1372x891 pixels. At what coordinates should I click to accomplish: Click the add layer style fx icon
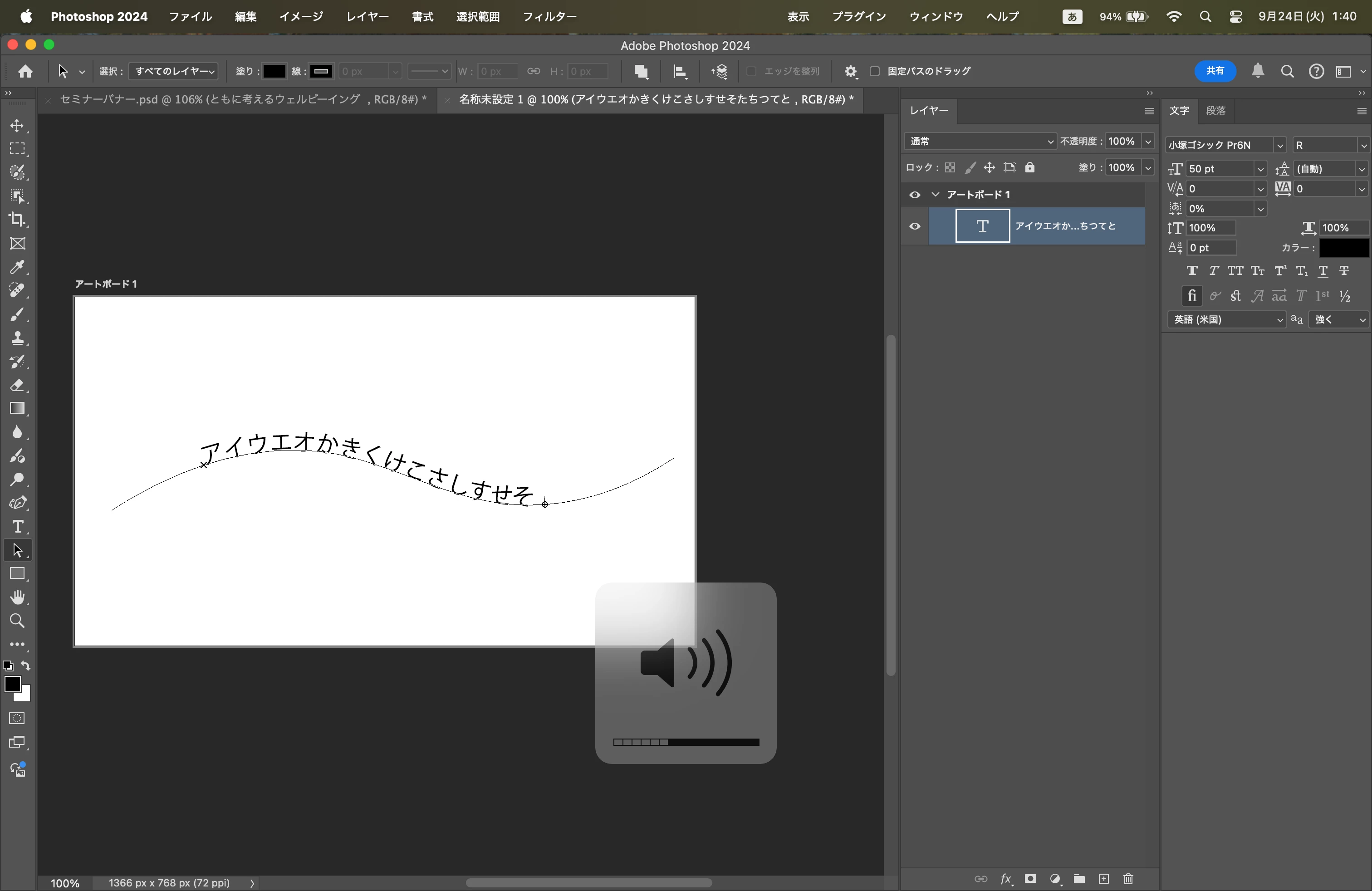(x=1006, y=879)
